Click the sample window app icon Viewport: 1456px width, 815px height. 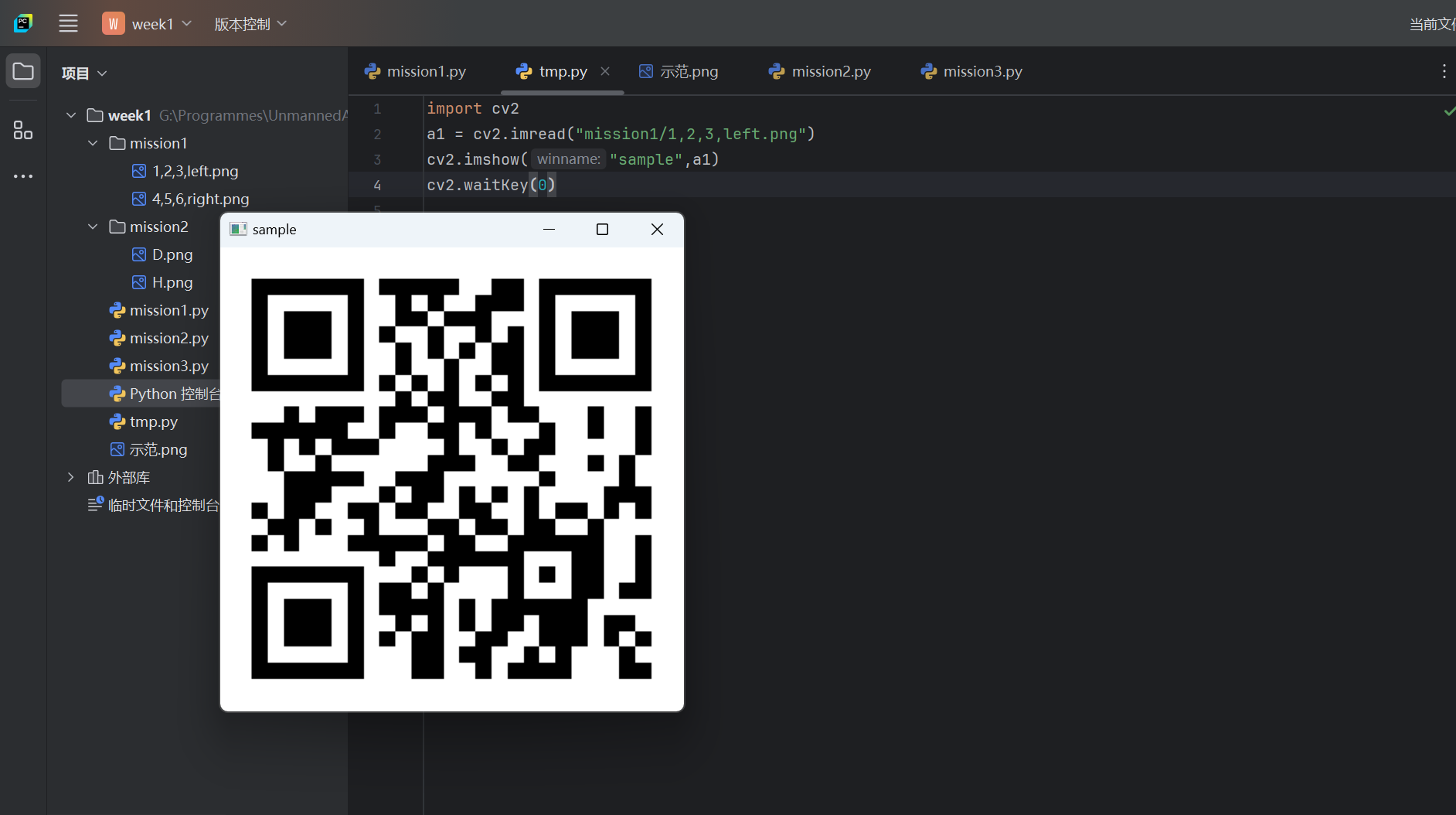click(238, 229)
